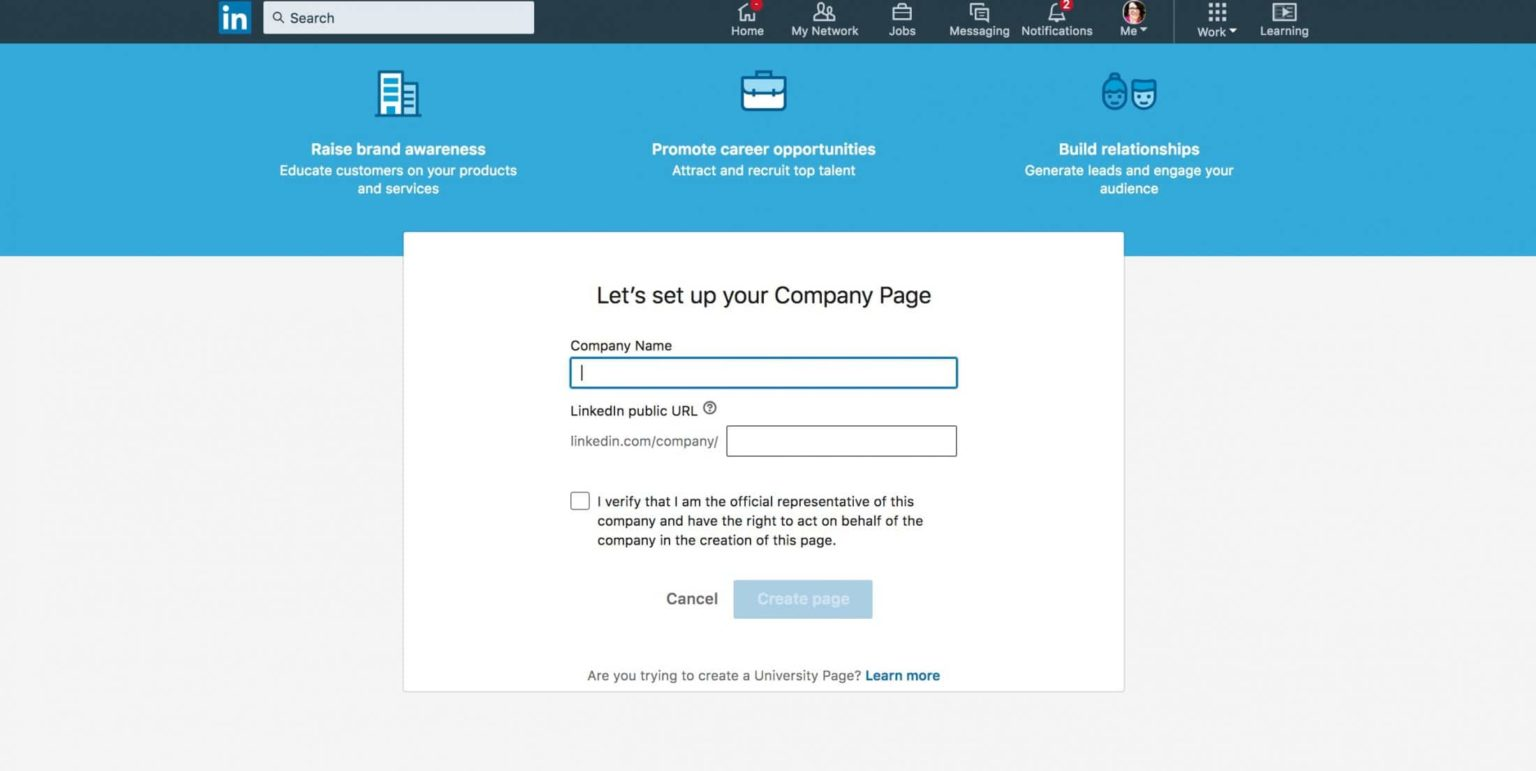Click the Let's set up your Company Page title
Image resolution: width=1536 pixels, height=771 pixels.
pos(763,295)
